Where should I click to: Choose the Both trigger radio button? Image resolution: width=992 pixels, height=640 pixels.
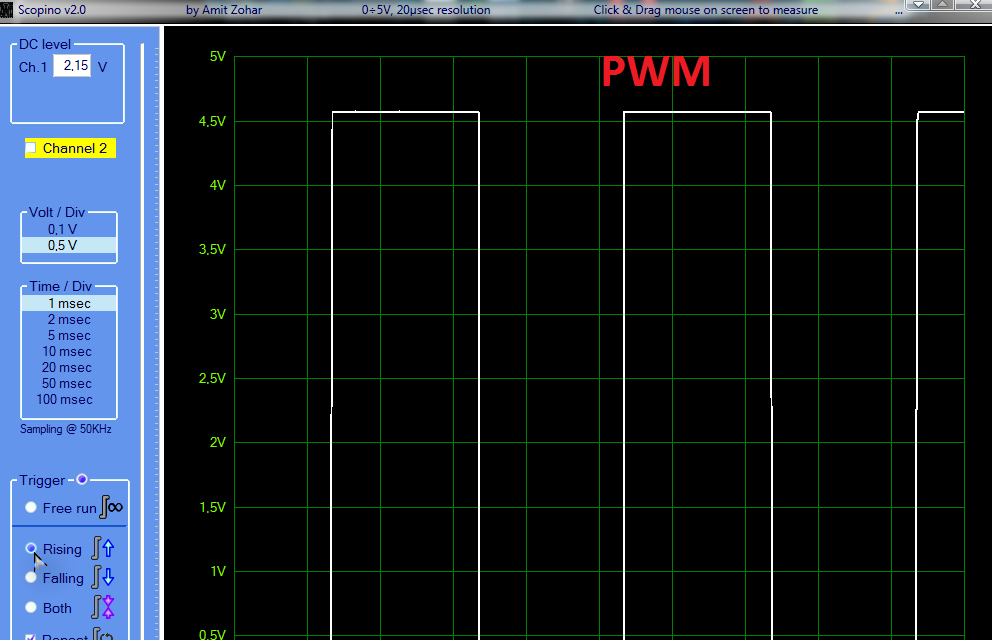32,608
